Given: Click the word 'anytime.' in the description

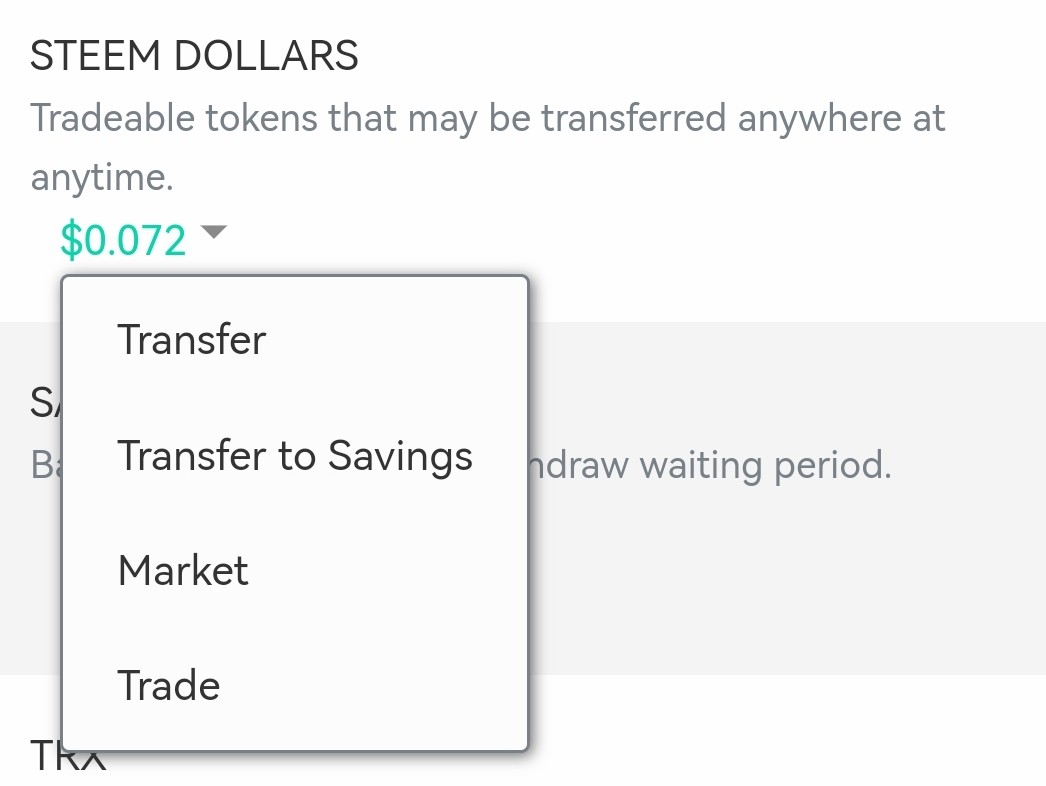Looking at the screenshot, I should point(102,178).
